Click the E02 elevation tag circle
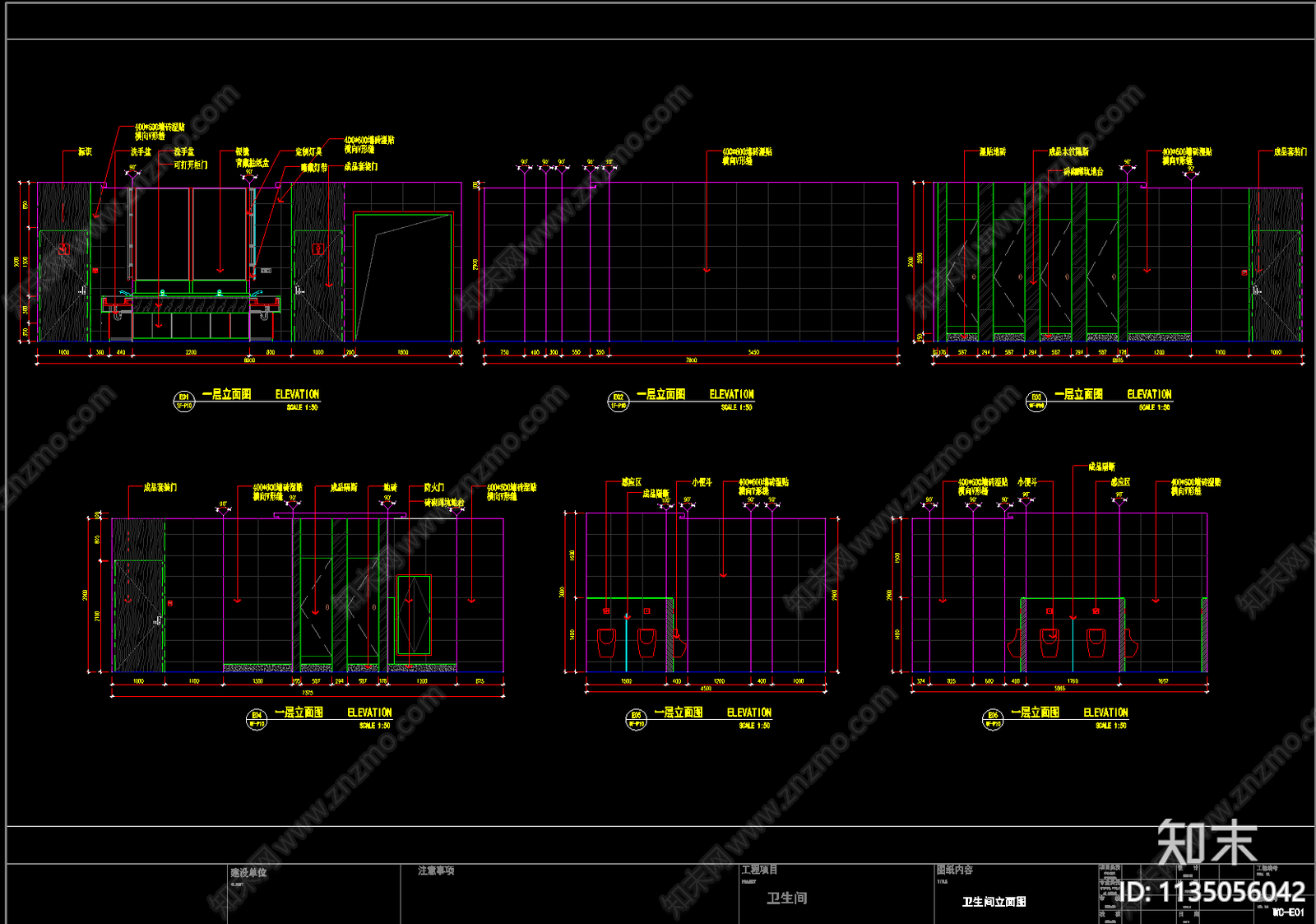The height and width of the screenshot is (924, 1316). [618, 401]
